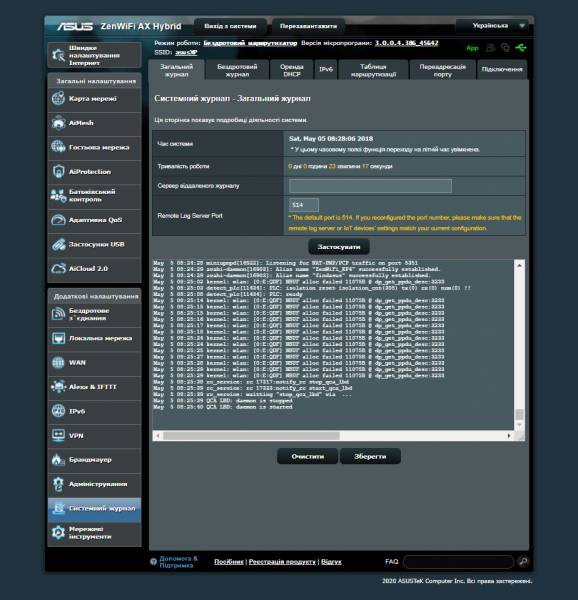Switch to Таблиця маршрутизації tab
Image resolution: width=578 pixels, height=600 pixels.
pyautogui.click(x=373, y=70)
